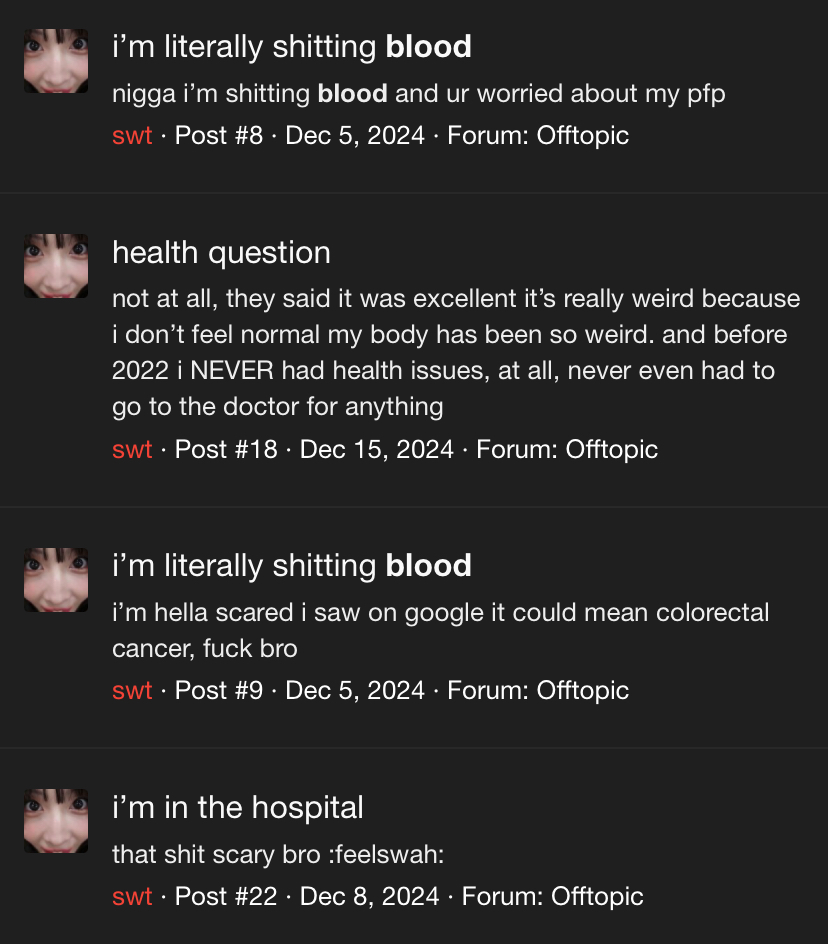Click the red swt name beside Post #9
The width and height of the screenshot is (828, 944).
pyautogui.click(x=132, y=690)
